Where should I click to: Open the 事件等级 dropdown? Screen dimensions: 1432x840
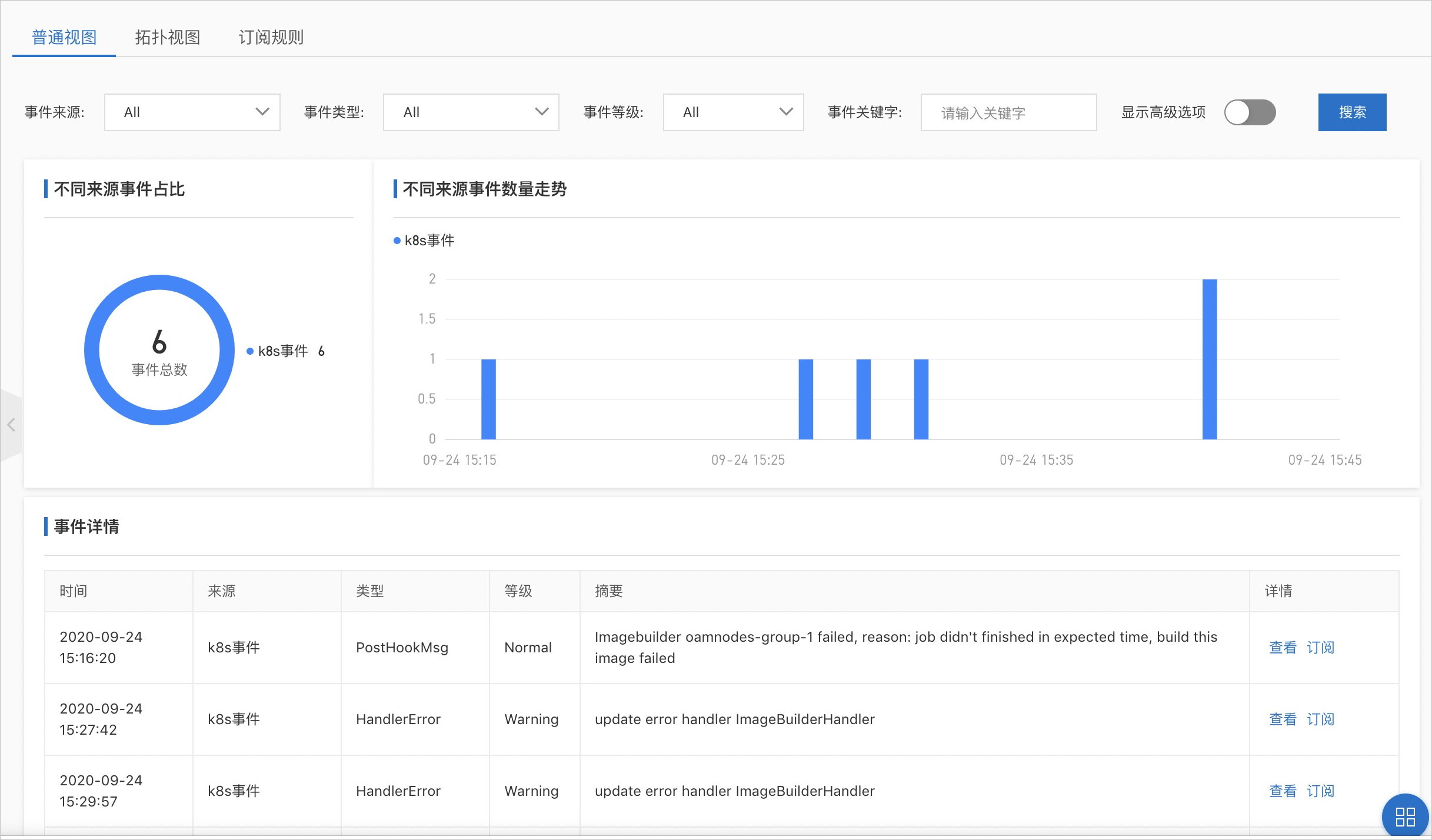(733, 112)
